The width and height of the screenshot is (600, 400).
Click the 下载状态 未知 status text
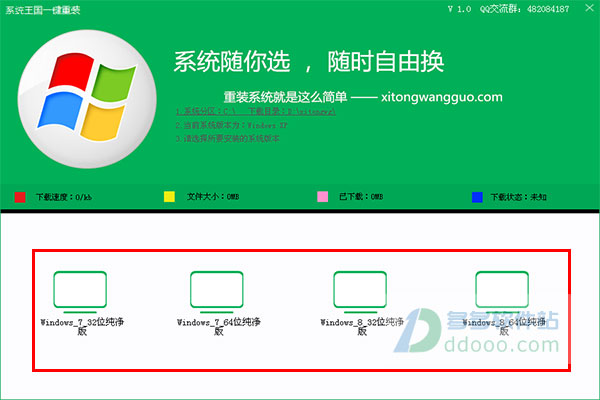click(x=523, y=198)
